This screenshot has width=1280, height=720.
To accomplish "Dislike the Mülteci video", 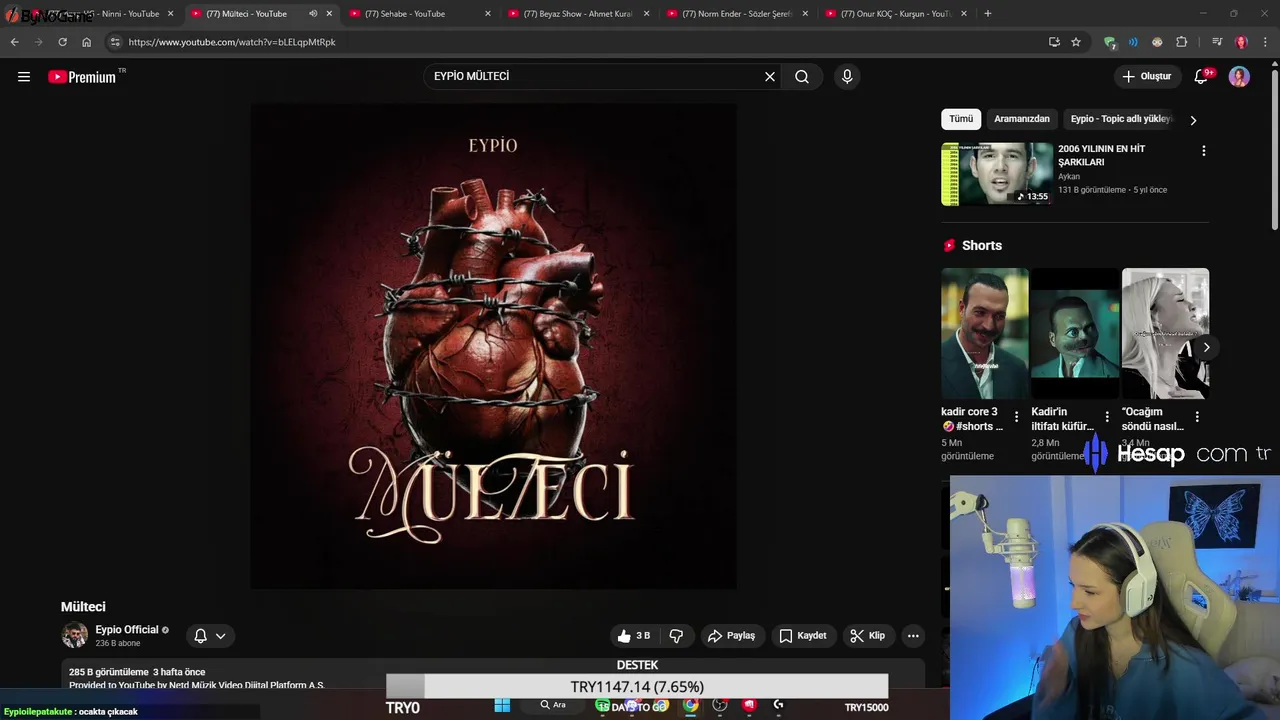I will (x=676, y=636).
